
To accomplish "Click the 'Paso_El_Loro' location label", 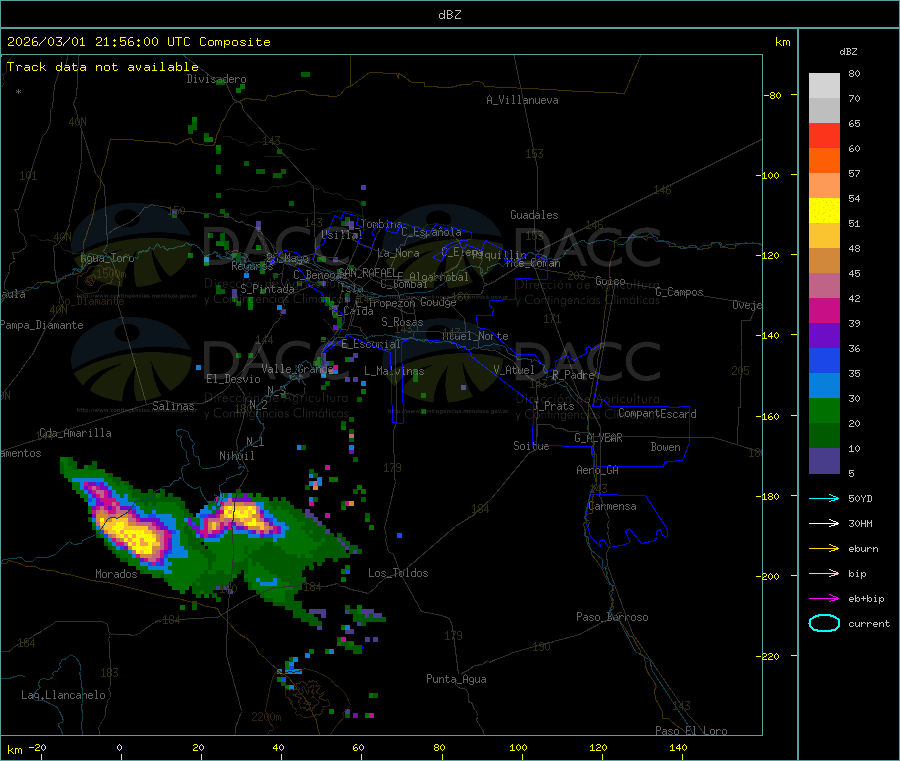I will point(692,731).
